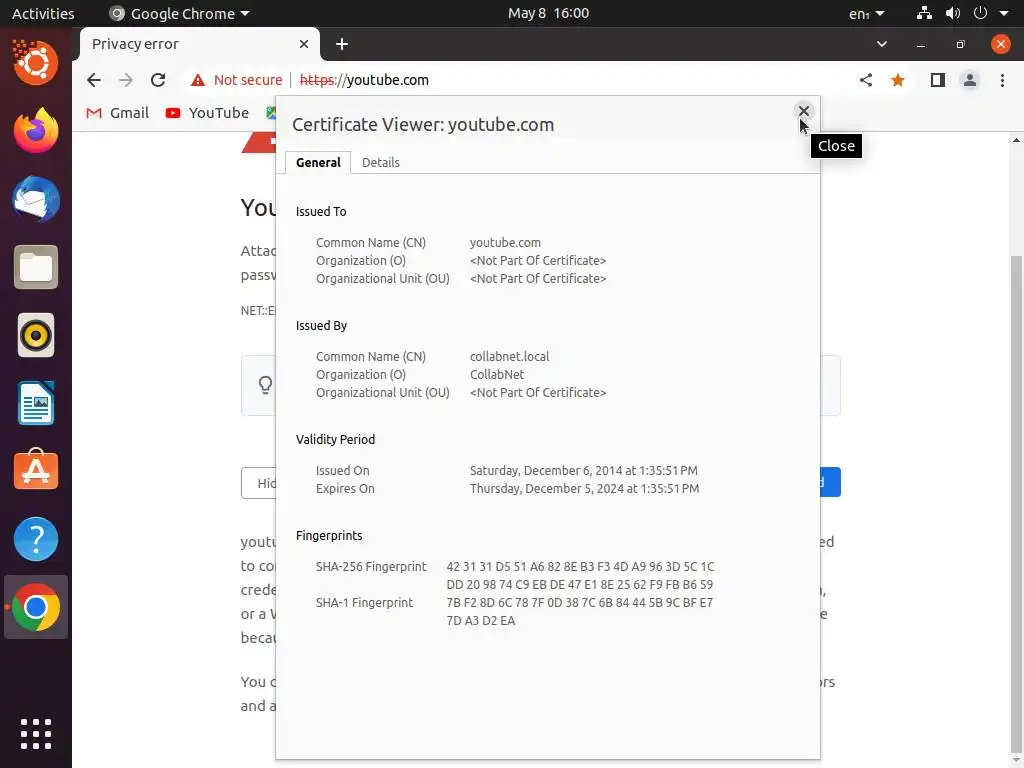Open LibreOffice Writer from dock
This screenshot has width=1024, height=768.
coord(36,404)
